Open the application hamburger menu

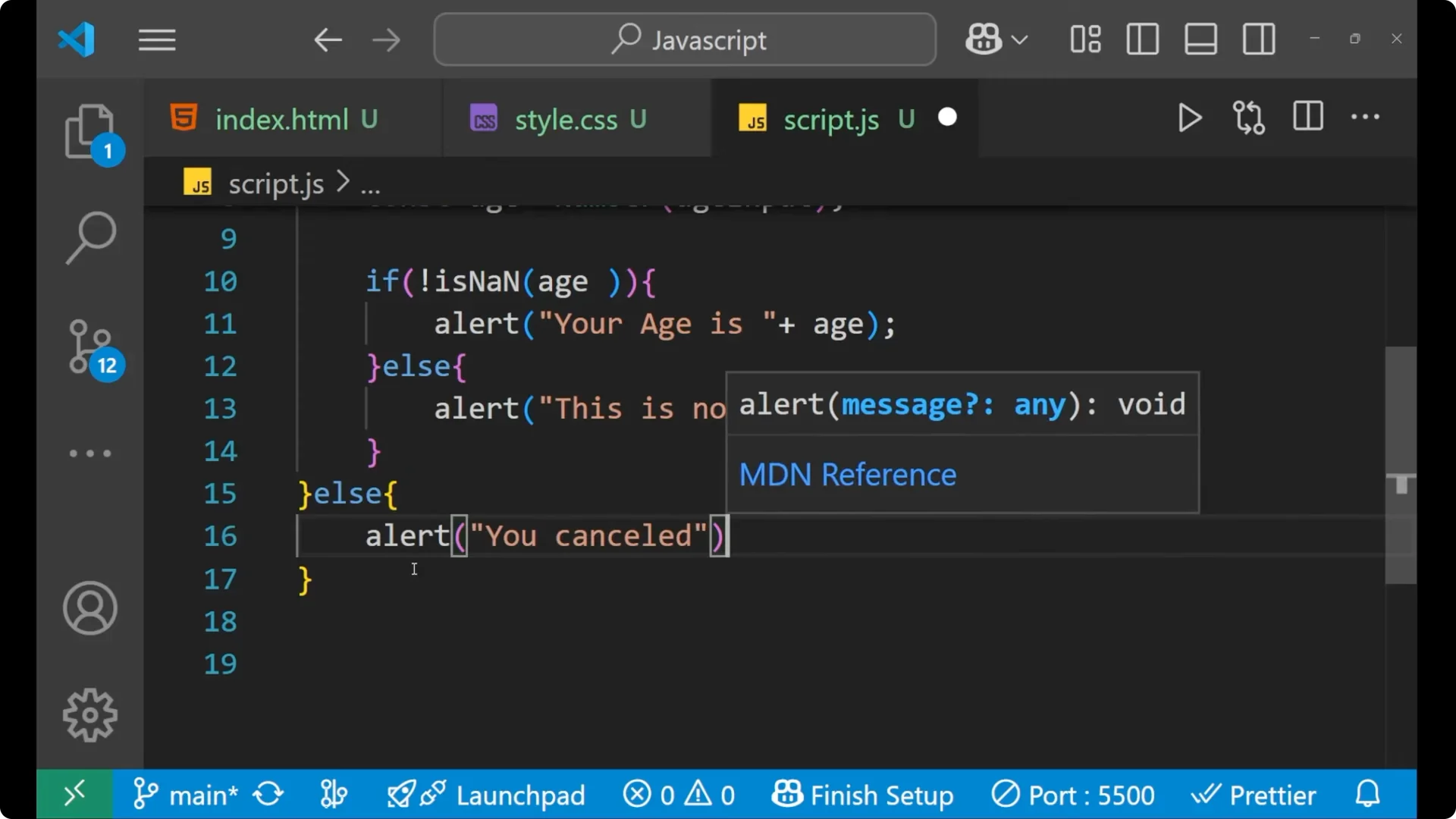[x=157, y=39]
